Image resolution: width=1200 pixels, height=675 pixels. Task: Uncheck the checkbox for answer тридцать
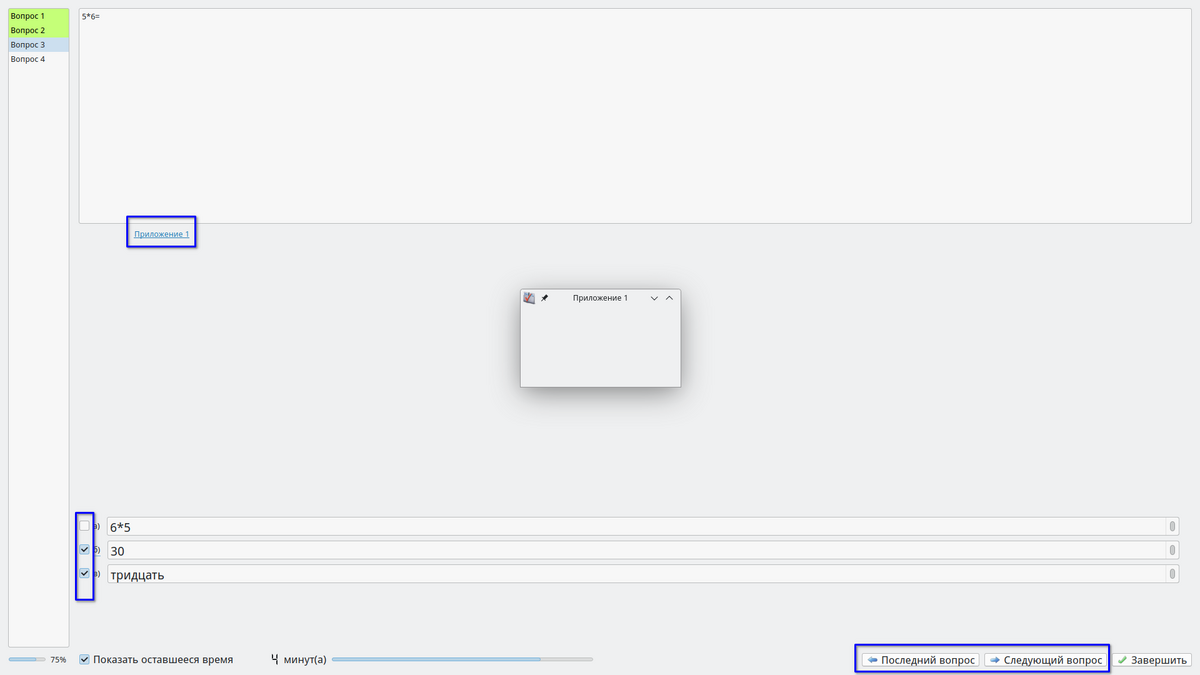click(85, 573)
